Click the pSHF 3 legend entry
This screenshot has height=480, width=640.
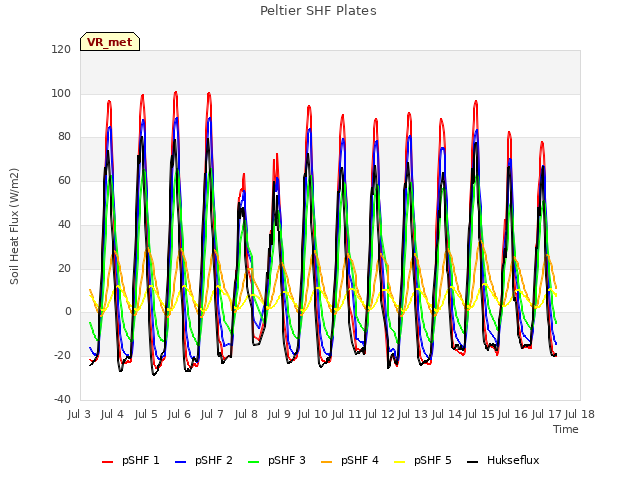pyautogui.click(x=277, y=460)
